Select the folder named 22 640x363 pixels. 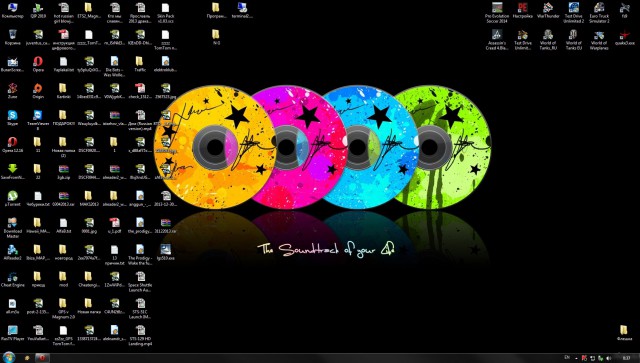pos(38,172)
